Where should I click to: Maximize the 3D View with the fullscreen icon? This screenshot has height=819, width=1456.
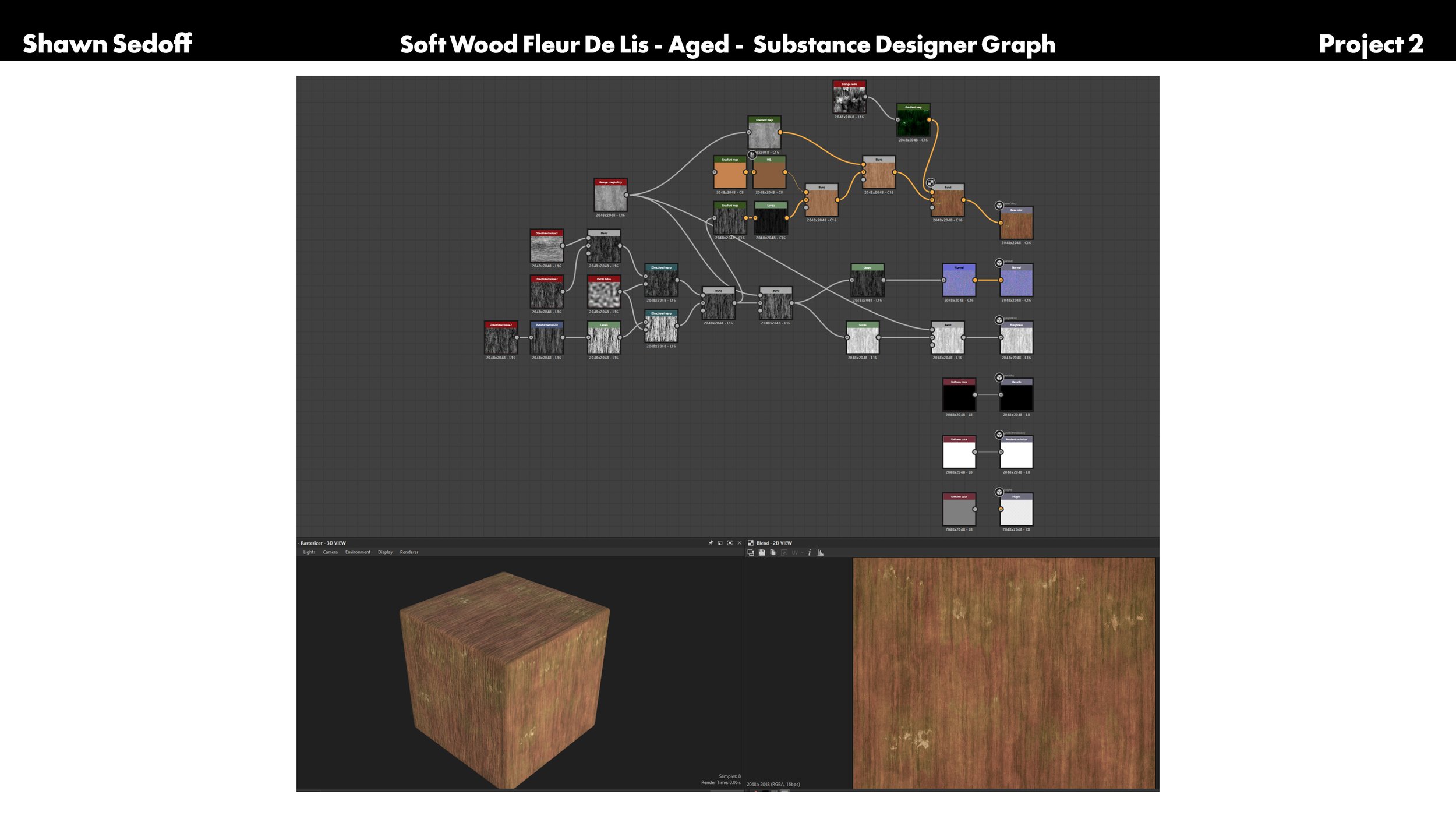coord(730,543)
